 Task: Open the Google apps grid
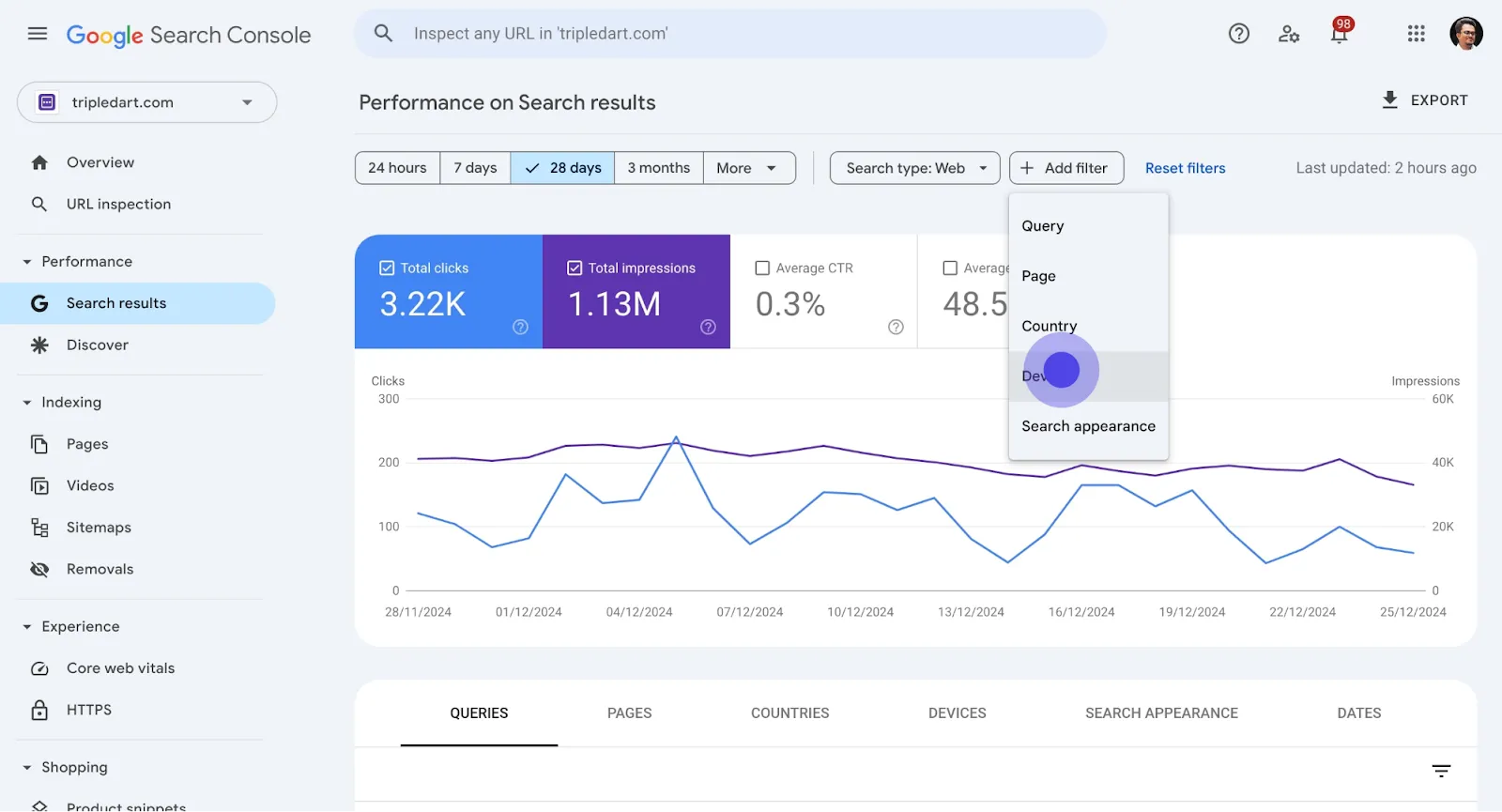click(1417, 34)
